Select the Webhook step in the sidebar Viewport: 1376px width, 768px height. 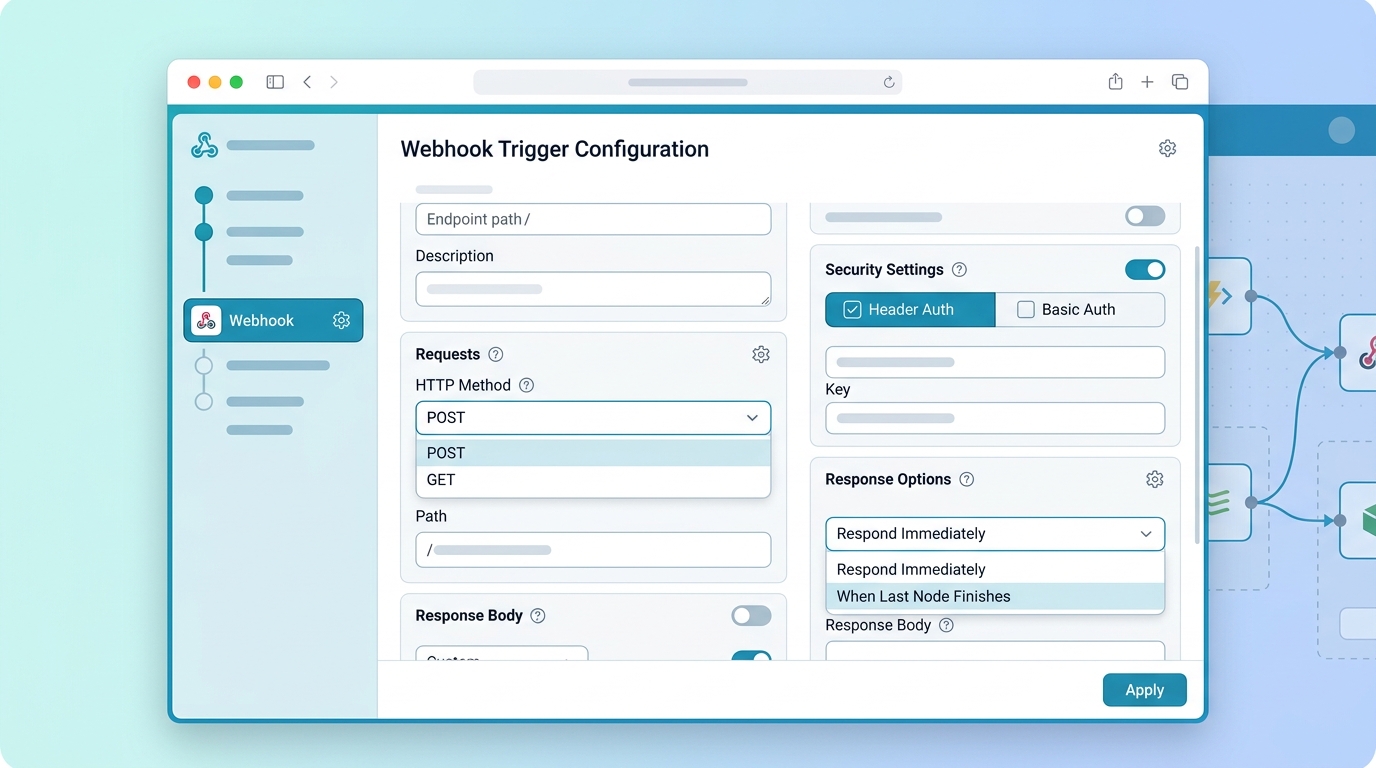273,320
